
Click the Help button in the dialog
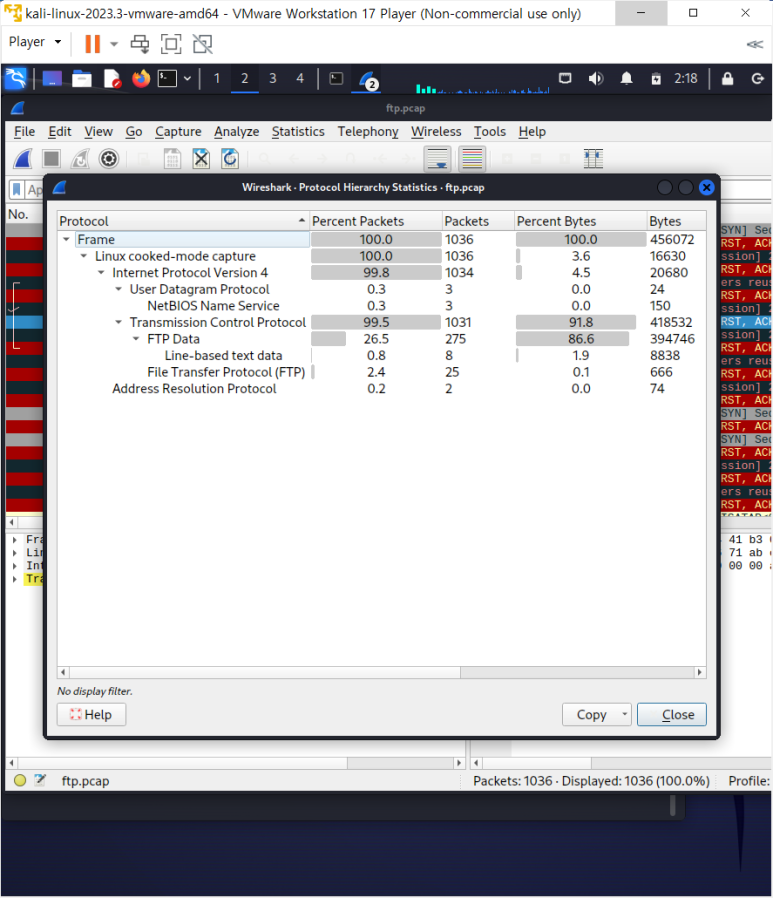[92, 714]
